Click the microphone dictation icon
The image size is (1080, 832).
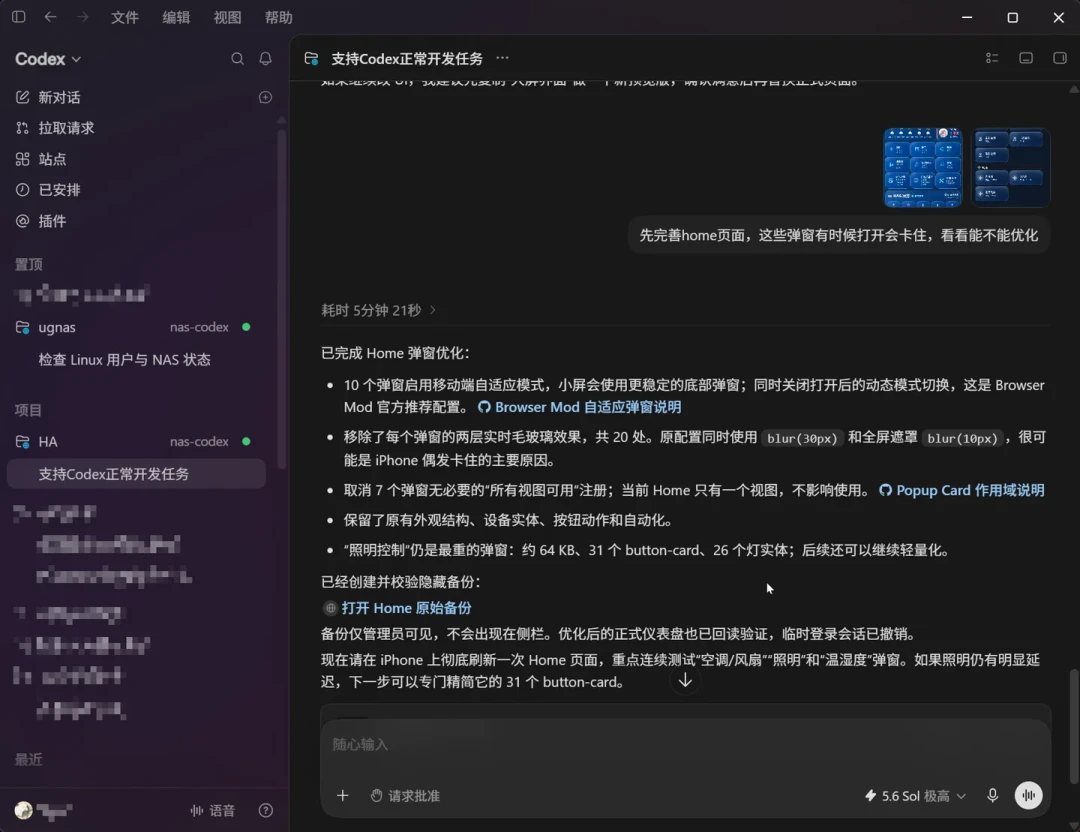tap(992, 796)
